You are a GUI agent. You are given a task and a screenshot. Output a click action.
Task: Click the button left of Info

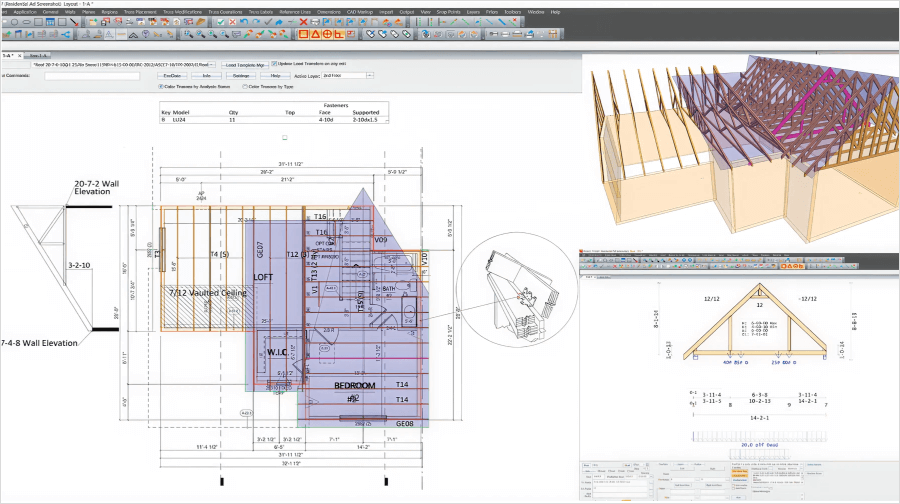tap(172, 75)
